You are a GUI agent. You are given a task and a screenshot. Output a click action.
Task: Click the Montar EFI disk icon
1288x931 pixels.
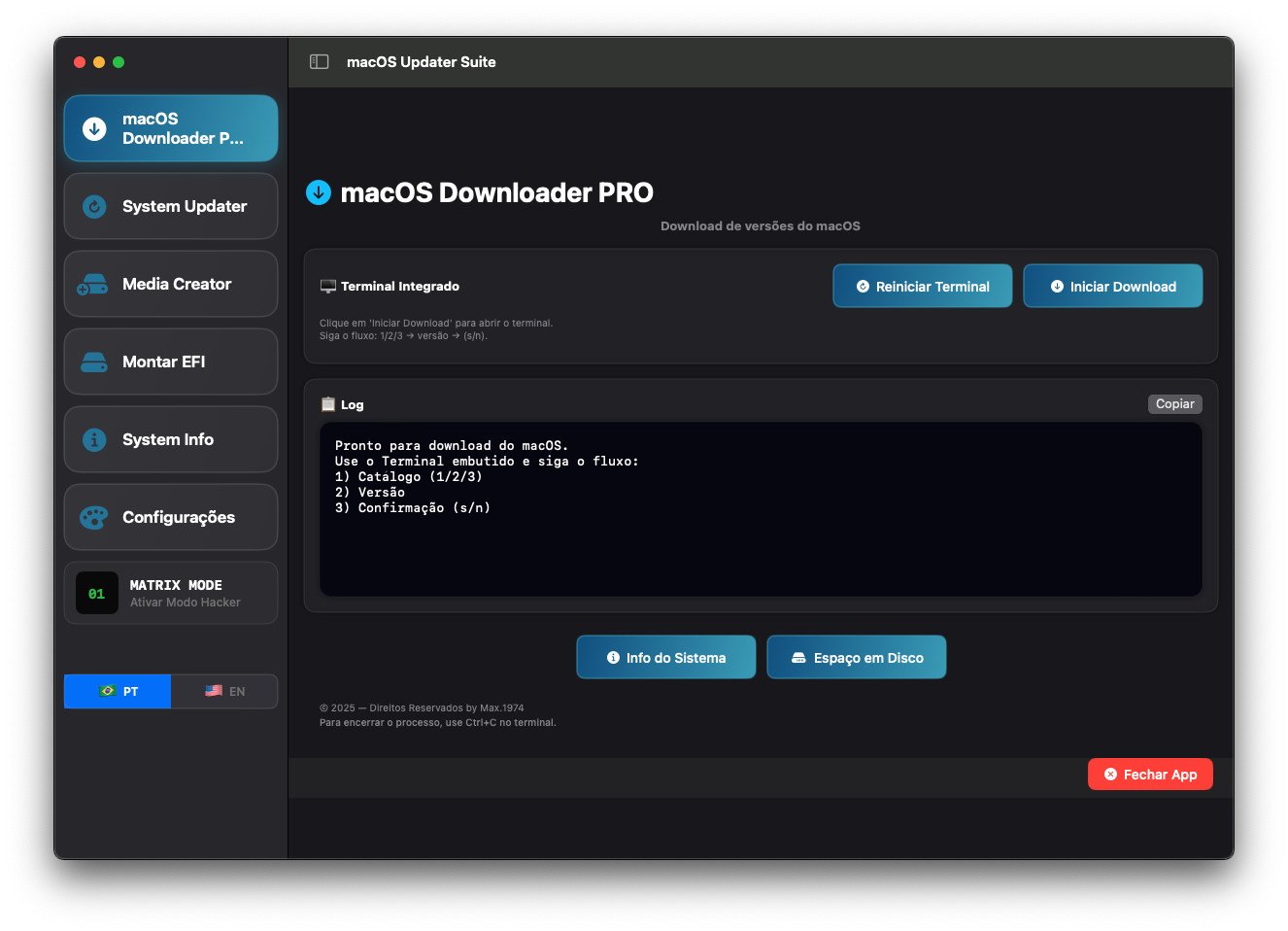[x=92, y=362]
